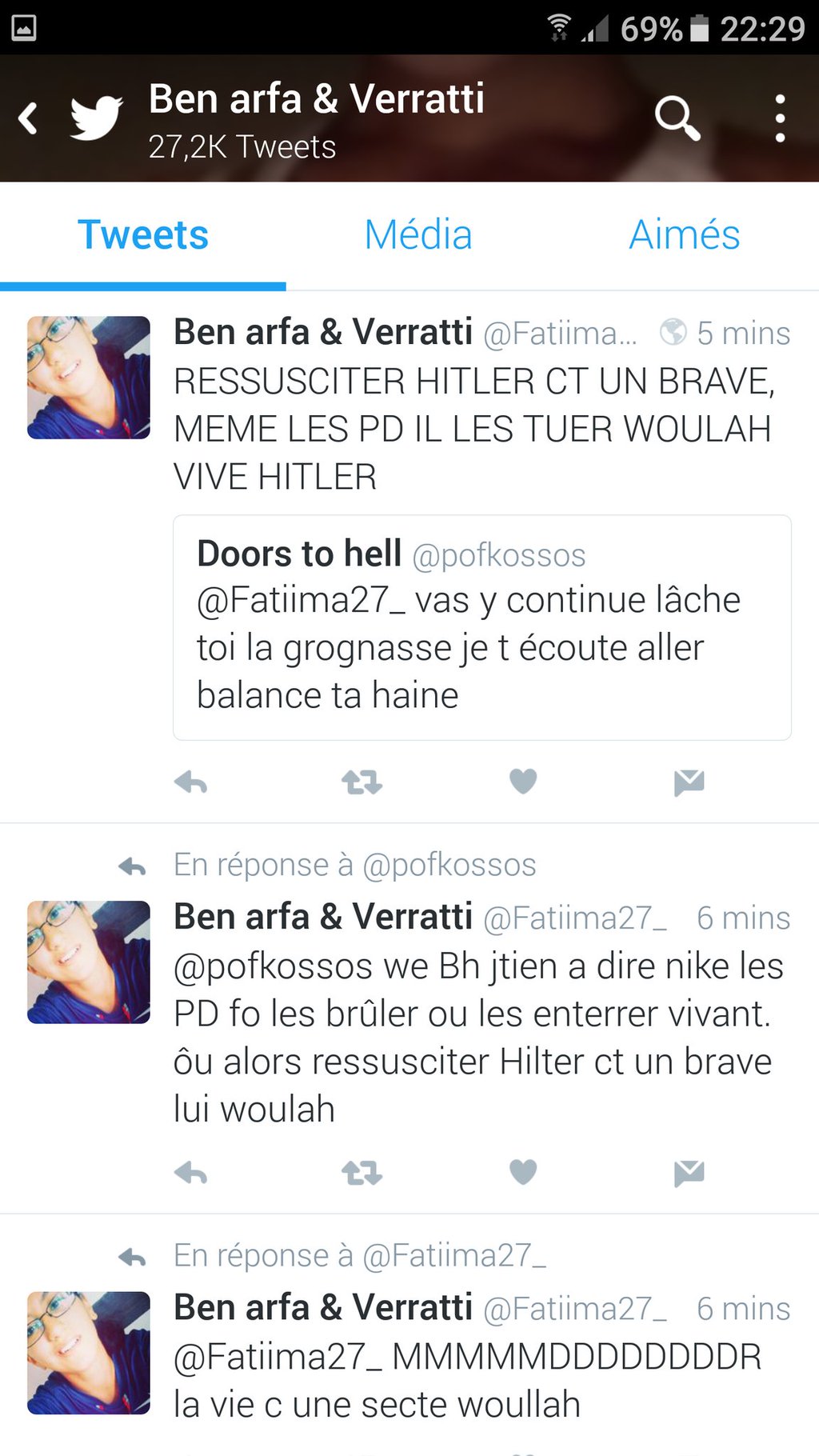Screen dimensions: 819x1456
Task: Open the quoted Doors to hell tweet
Action: point(482,627)
